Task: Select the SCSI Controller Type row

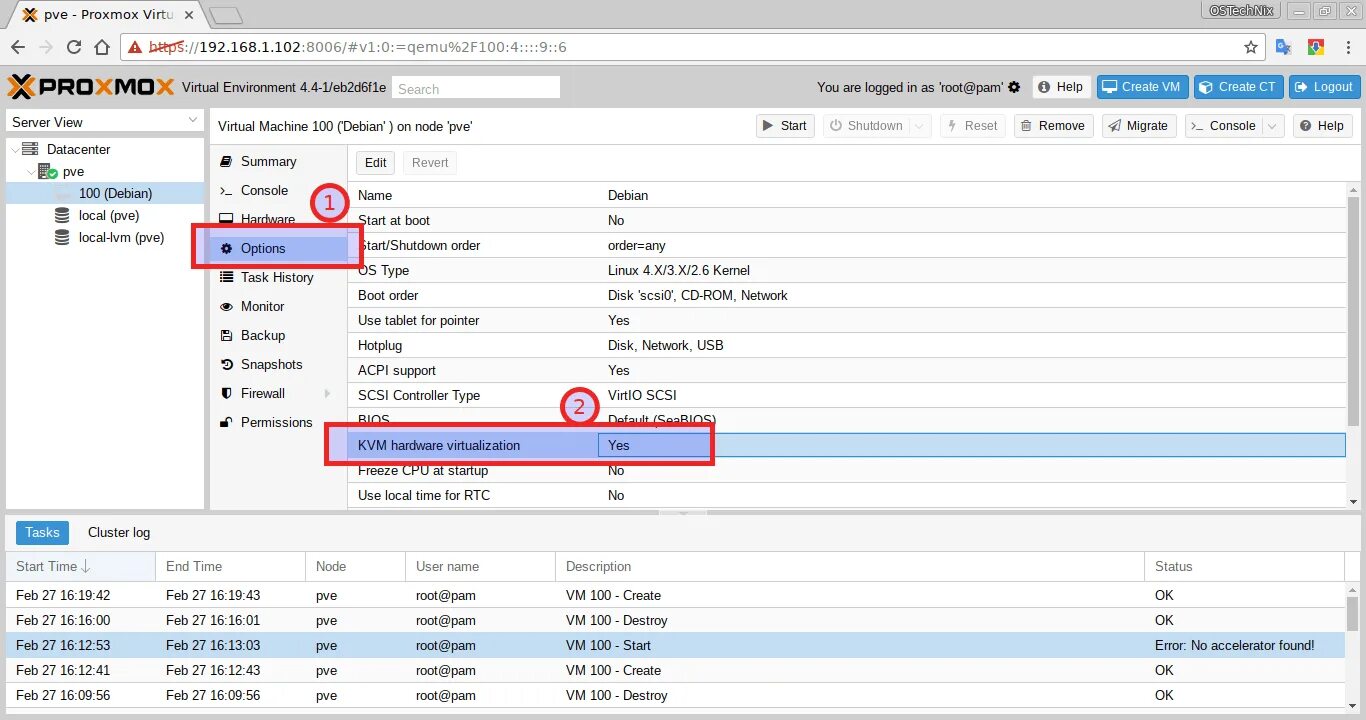Action: click(x=847, y=395)
